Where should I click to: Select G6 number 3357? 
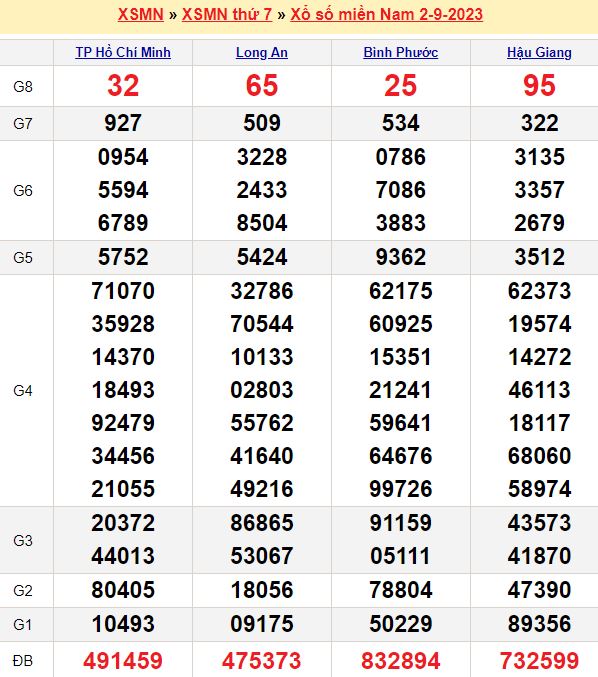tap(539, 190)
